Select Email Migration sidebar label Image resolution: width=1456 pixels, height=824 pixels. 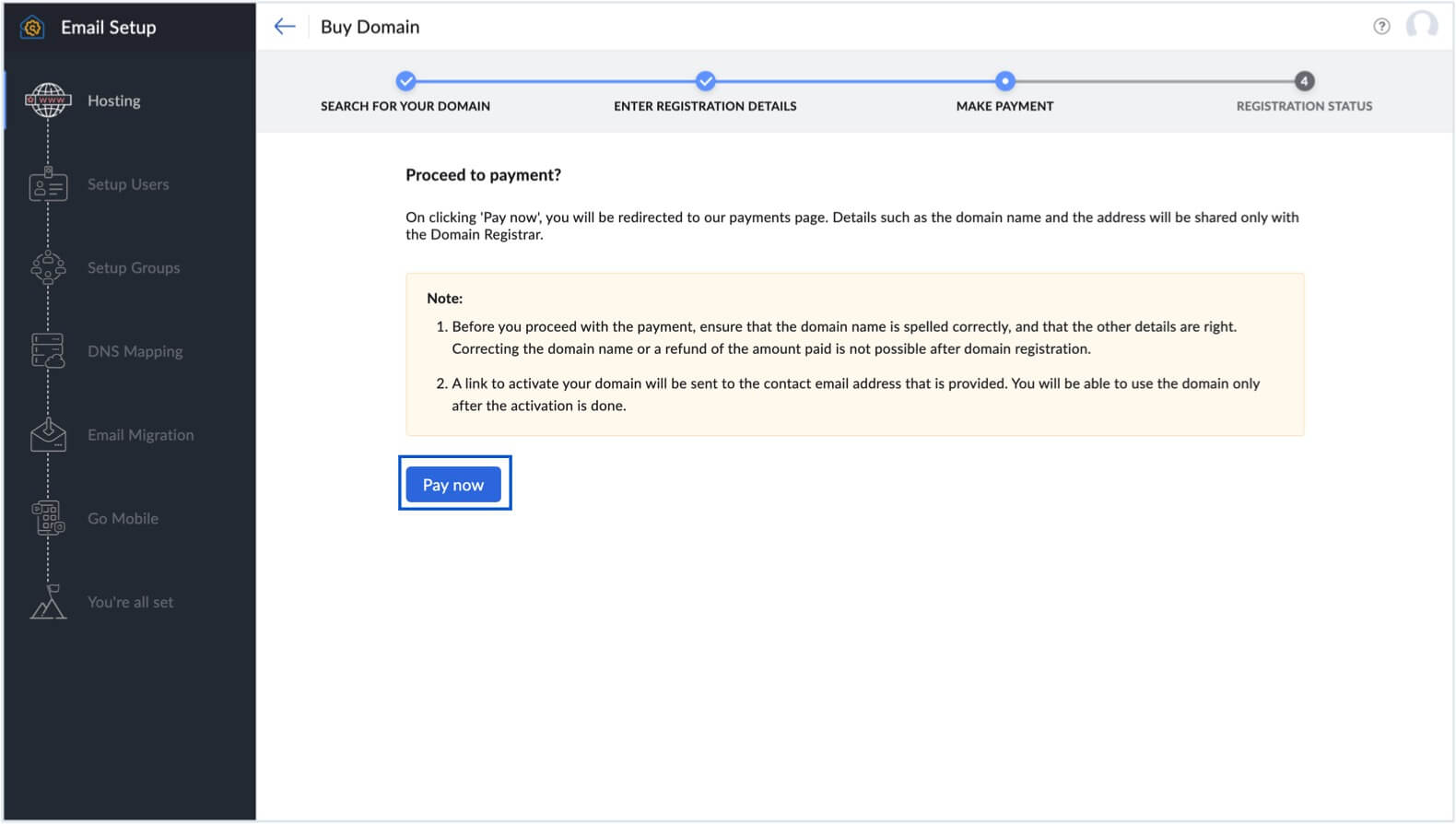(140, 435)
